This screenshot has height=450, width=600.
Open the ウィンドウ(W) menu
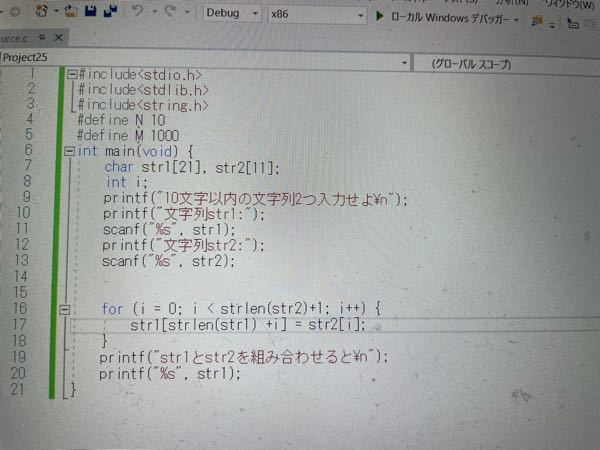coord(570,5)
